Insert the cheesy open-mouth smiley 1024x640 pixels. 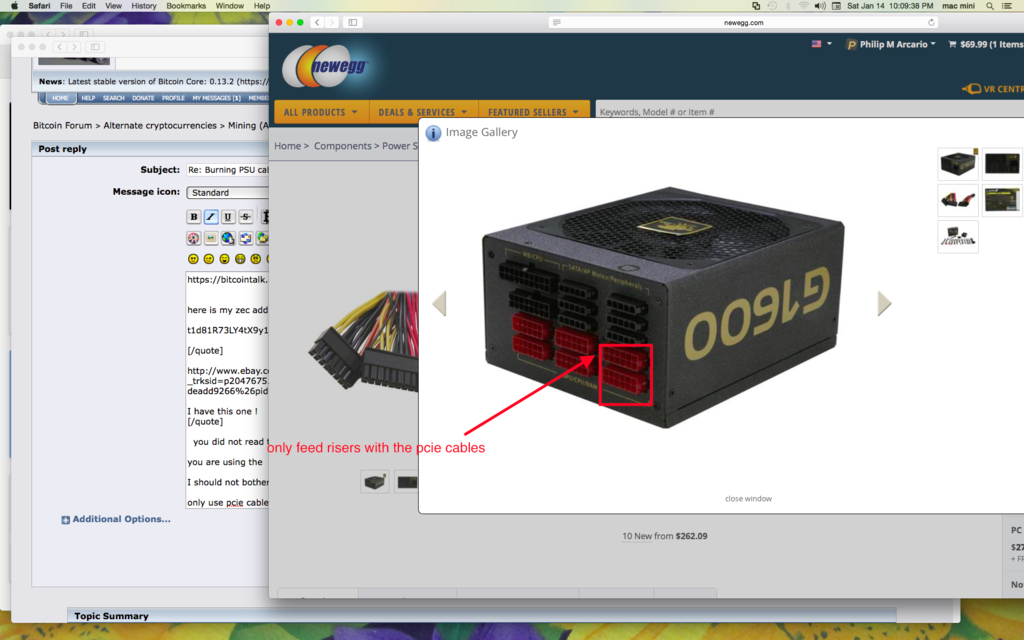[x=225, y=259]
